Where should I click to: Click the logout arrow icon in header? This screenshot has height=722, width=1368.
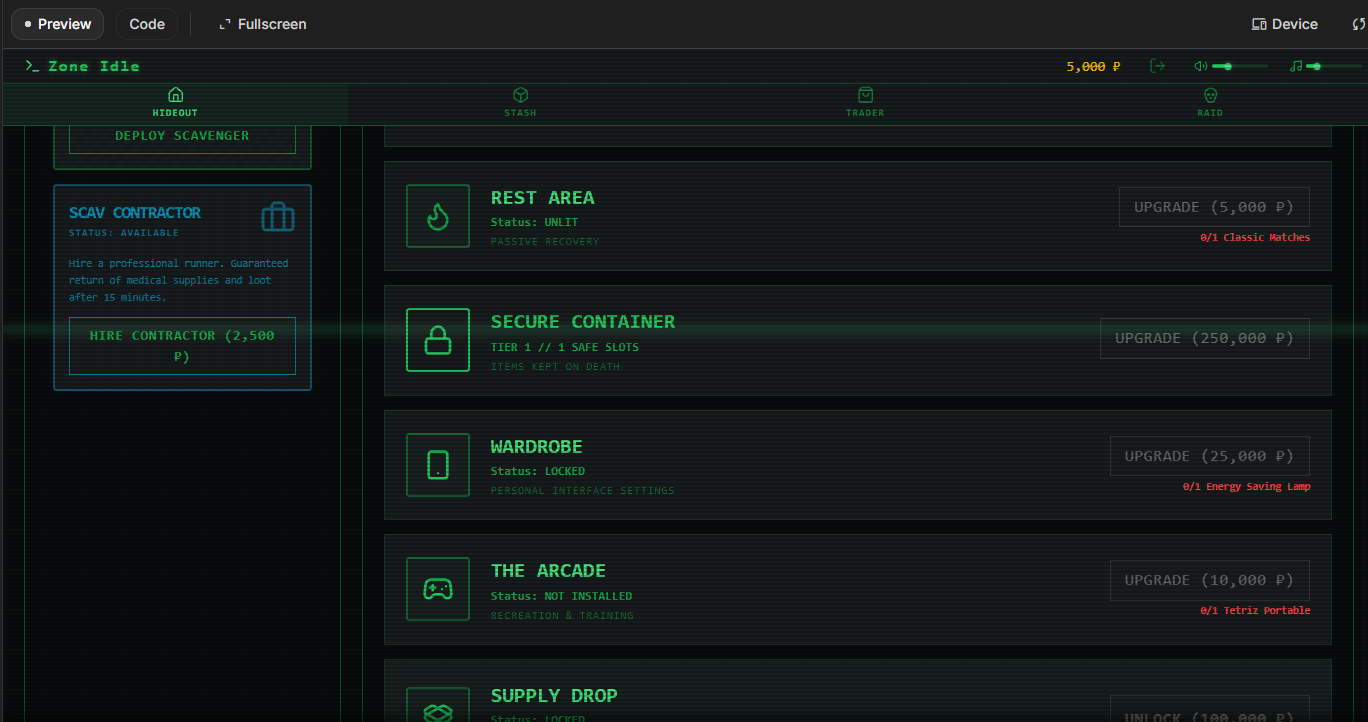1158,66
